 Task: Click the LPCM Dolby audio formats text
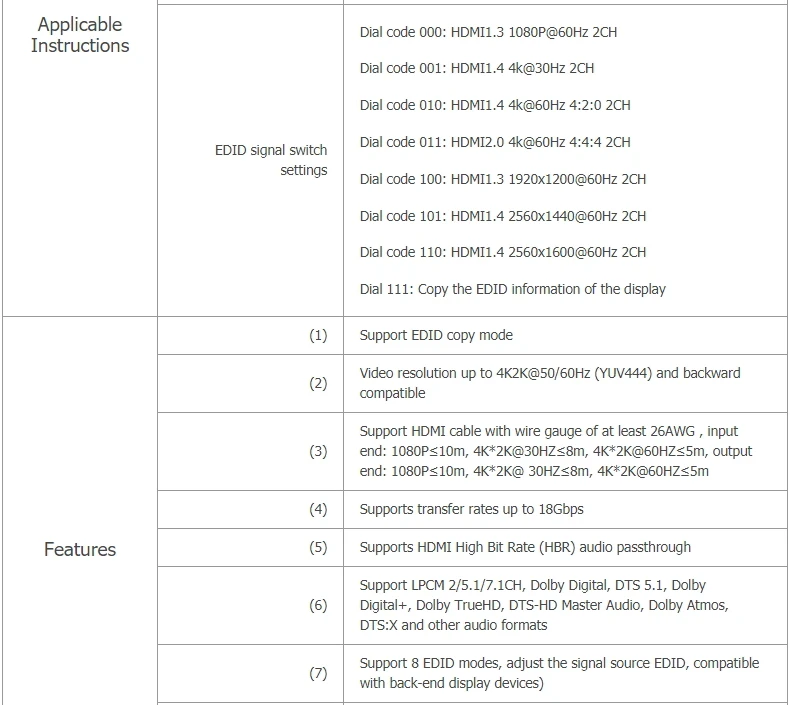point(544,605)
